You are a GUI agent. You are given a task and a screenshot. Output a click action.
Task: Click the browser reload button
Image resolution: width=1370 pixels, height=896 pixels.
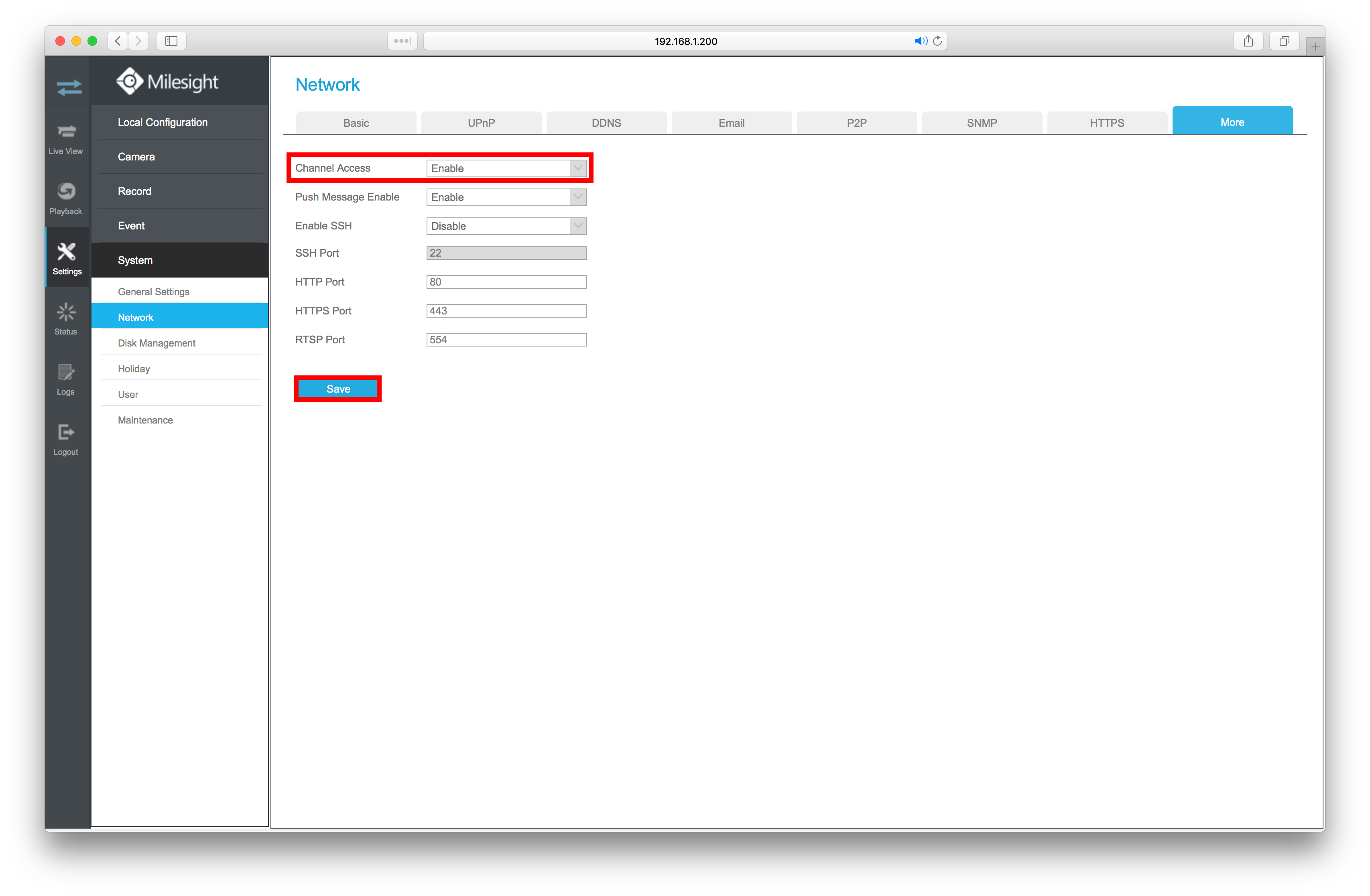click(938, 41)
